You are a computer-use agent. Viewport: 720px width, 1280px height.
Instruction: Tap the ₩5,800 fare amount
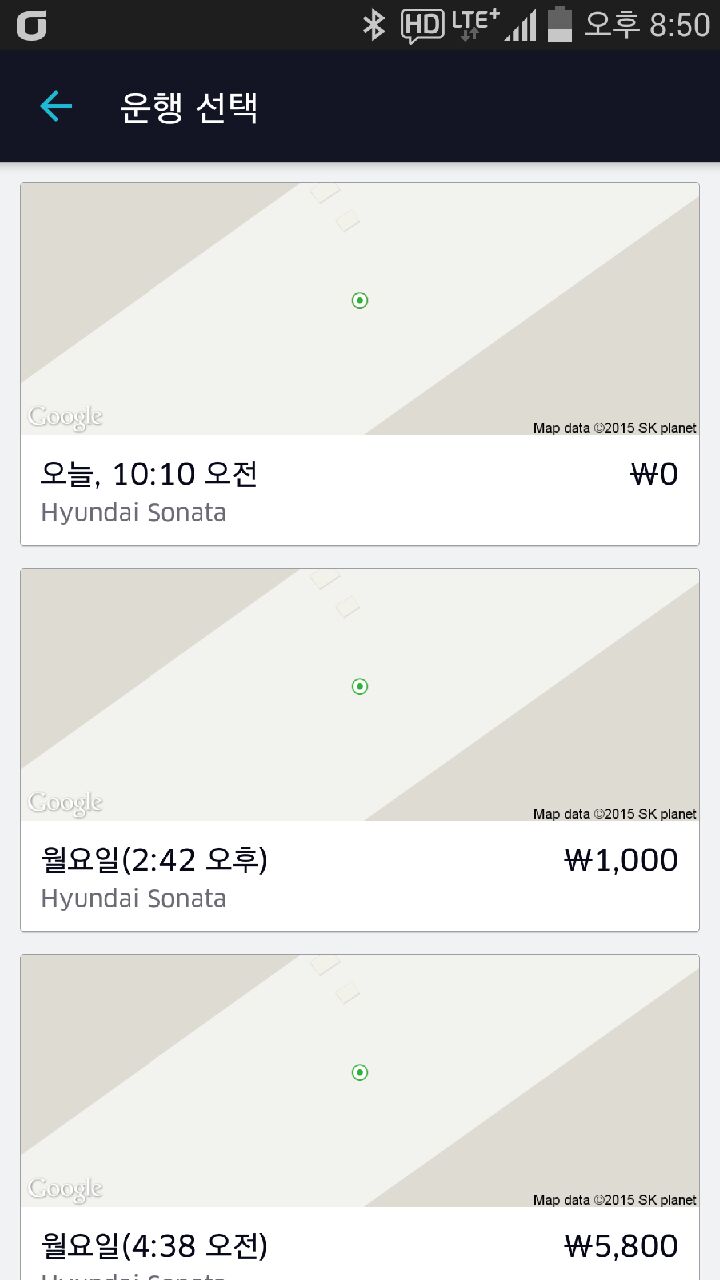621,1246
